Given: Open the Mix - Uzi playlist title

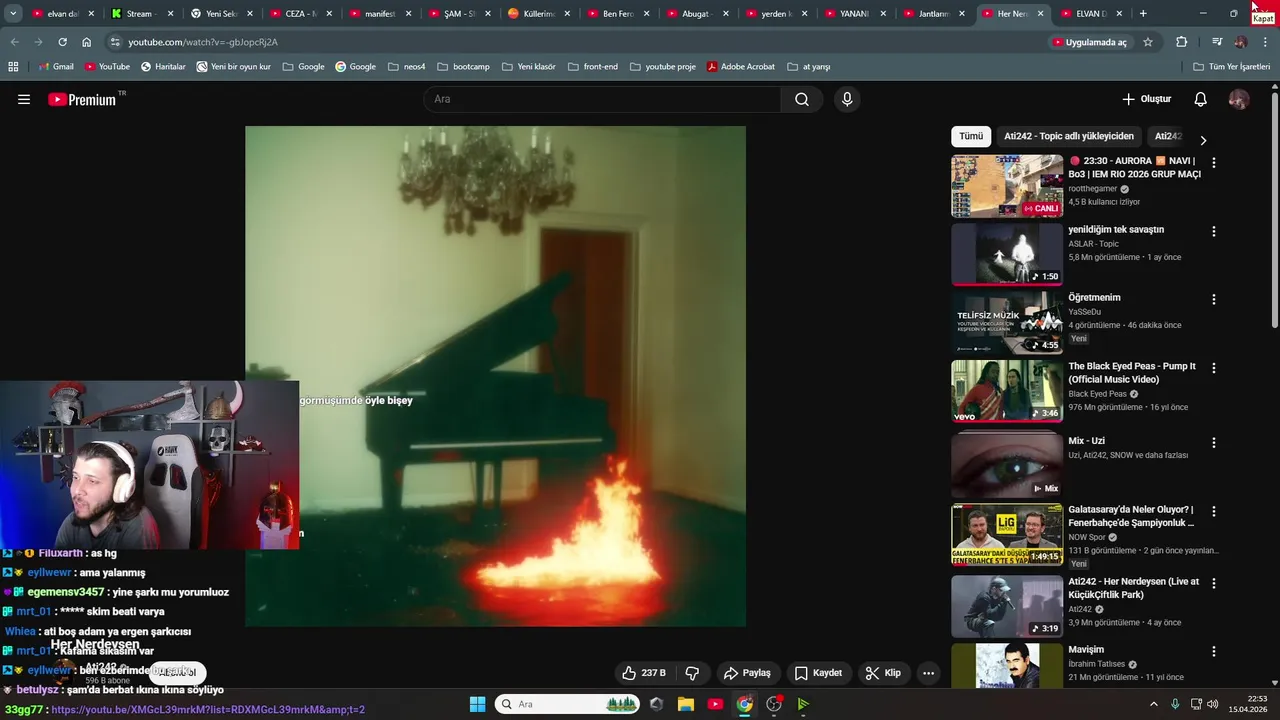Looking at the screenshot, I should tap(1086, 441).
